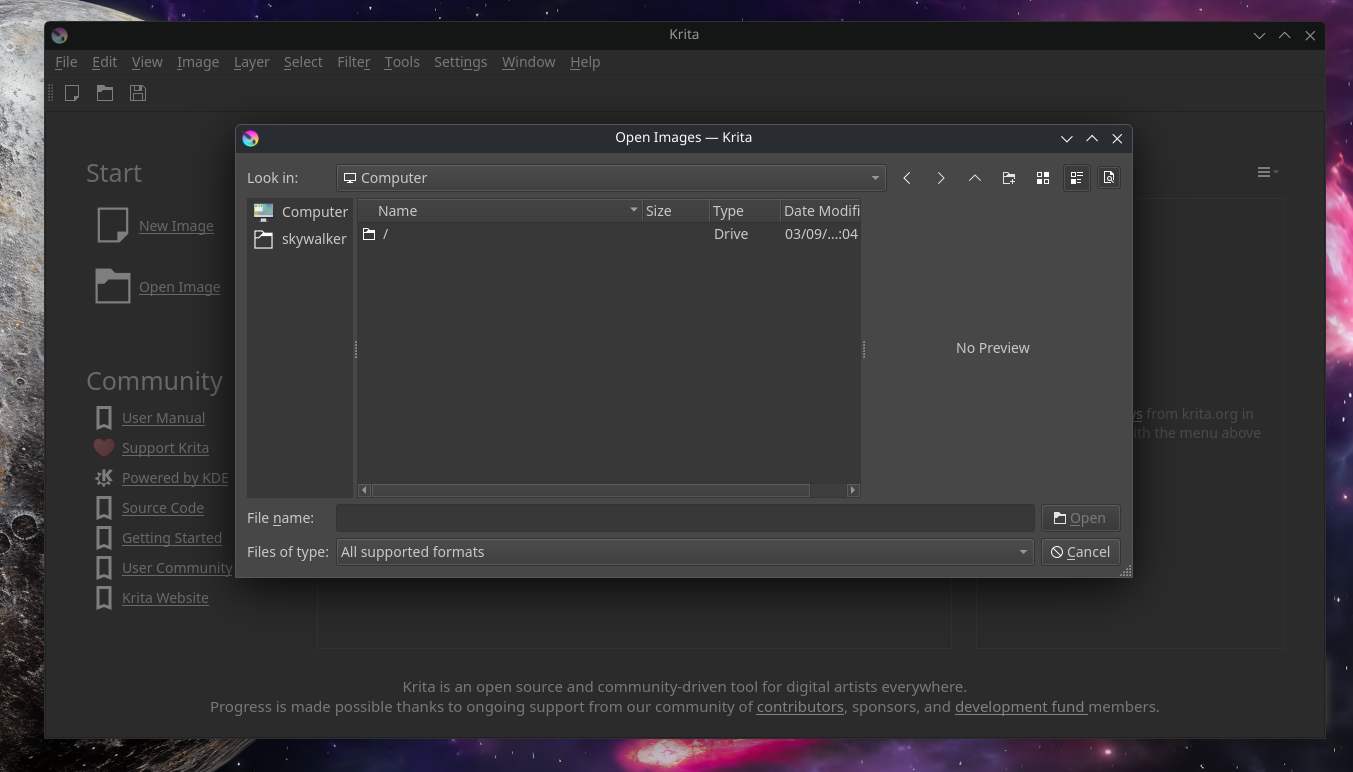Click the new document toolbar icon
This screenshot has width=1353, height=772.
[72, 93]
